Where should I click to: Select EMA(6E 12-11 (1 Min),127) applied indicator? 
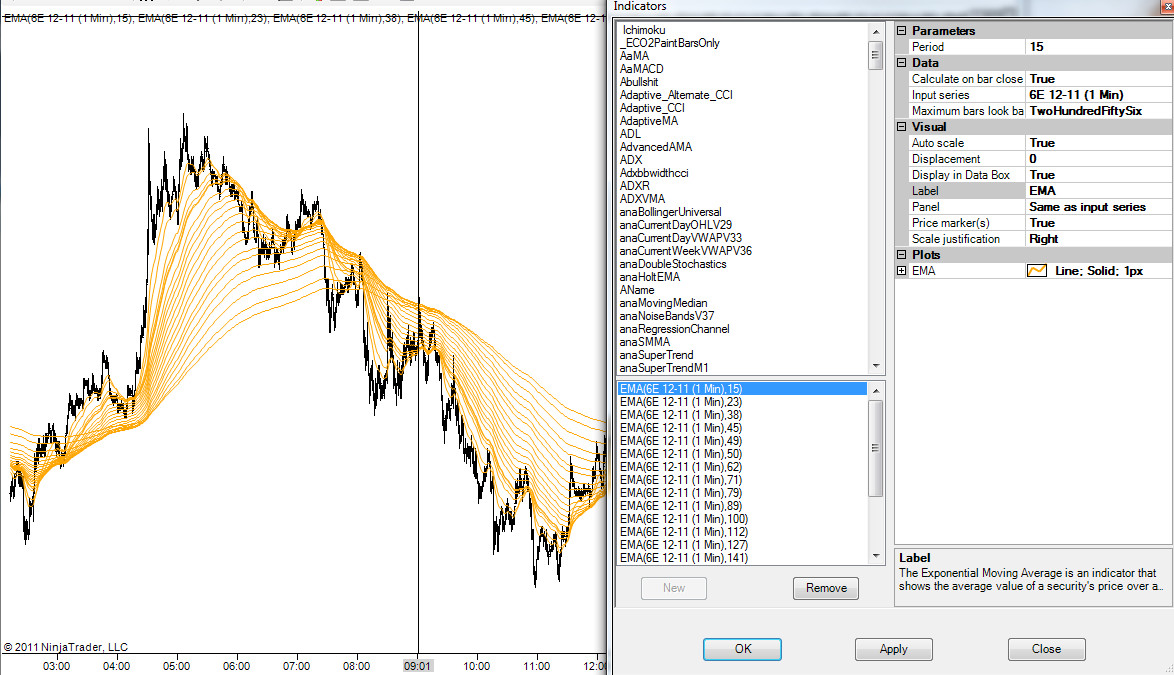684,545
